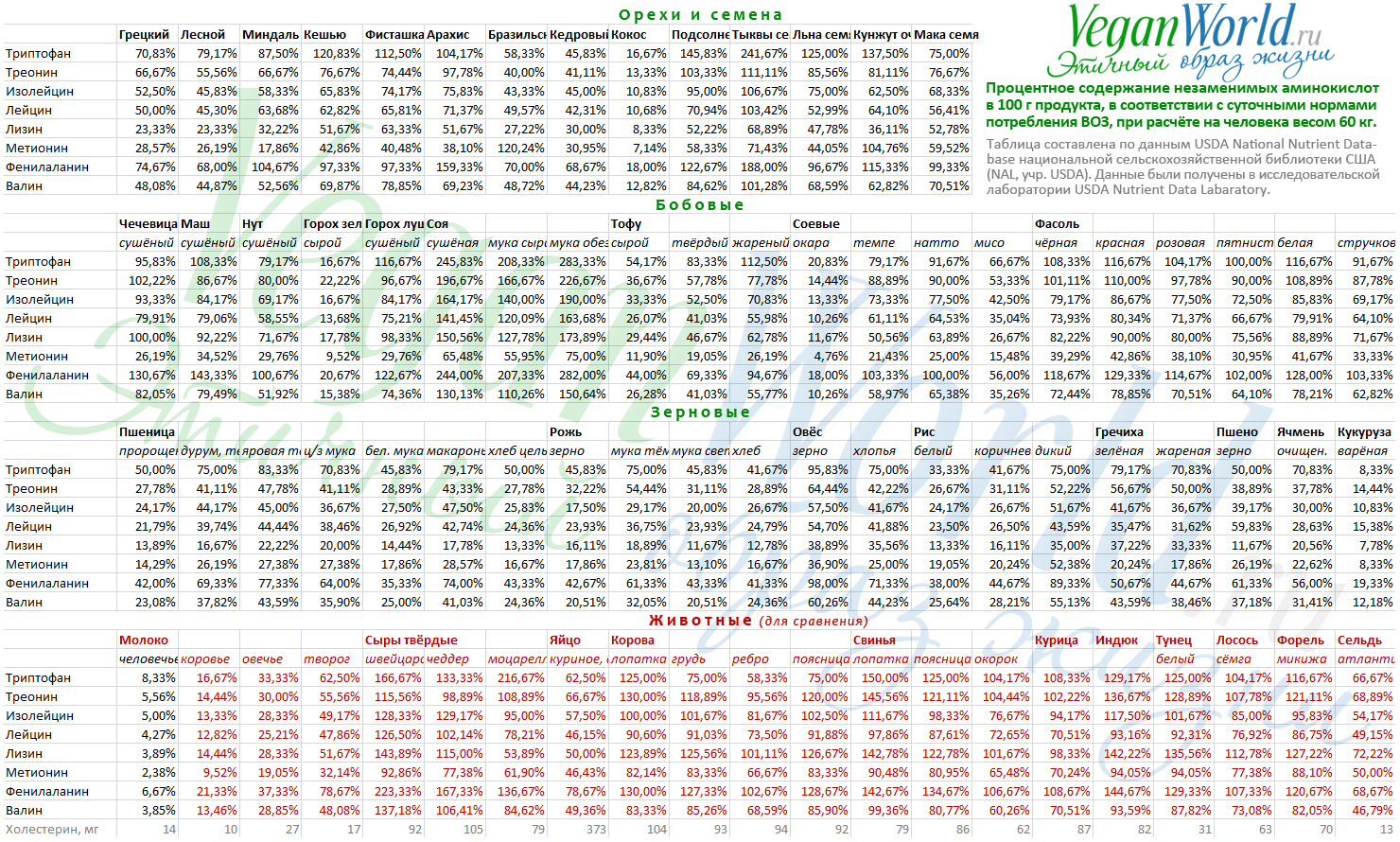
Task: Click the 'сёмга' sub-header
Action: tap(1234, 658)
